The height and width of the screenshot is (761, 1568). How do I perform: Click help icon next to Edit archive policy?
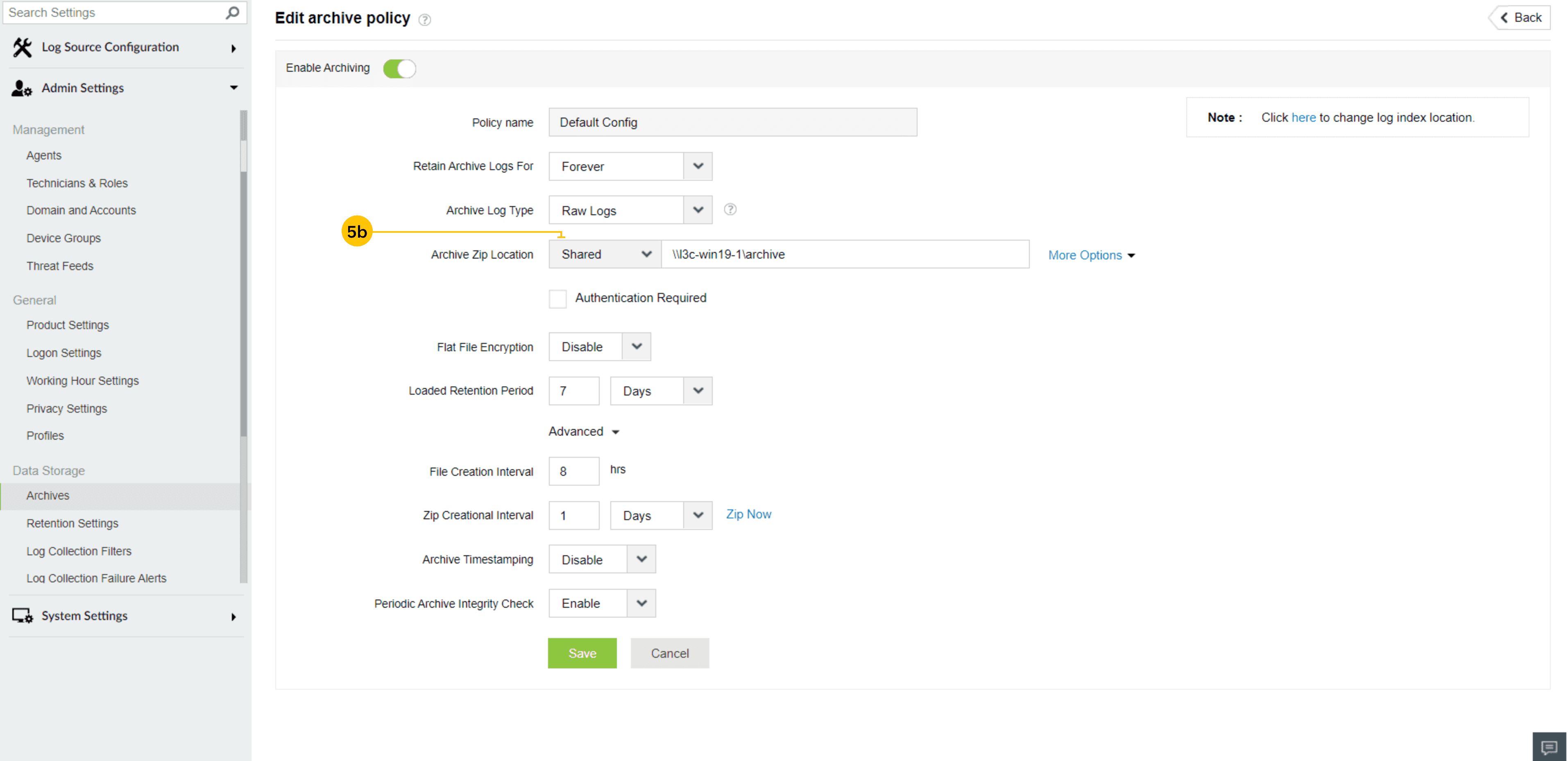pos(425,20)
